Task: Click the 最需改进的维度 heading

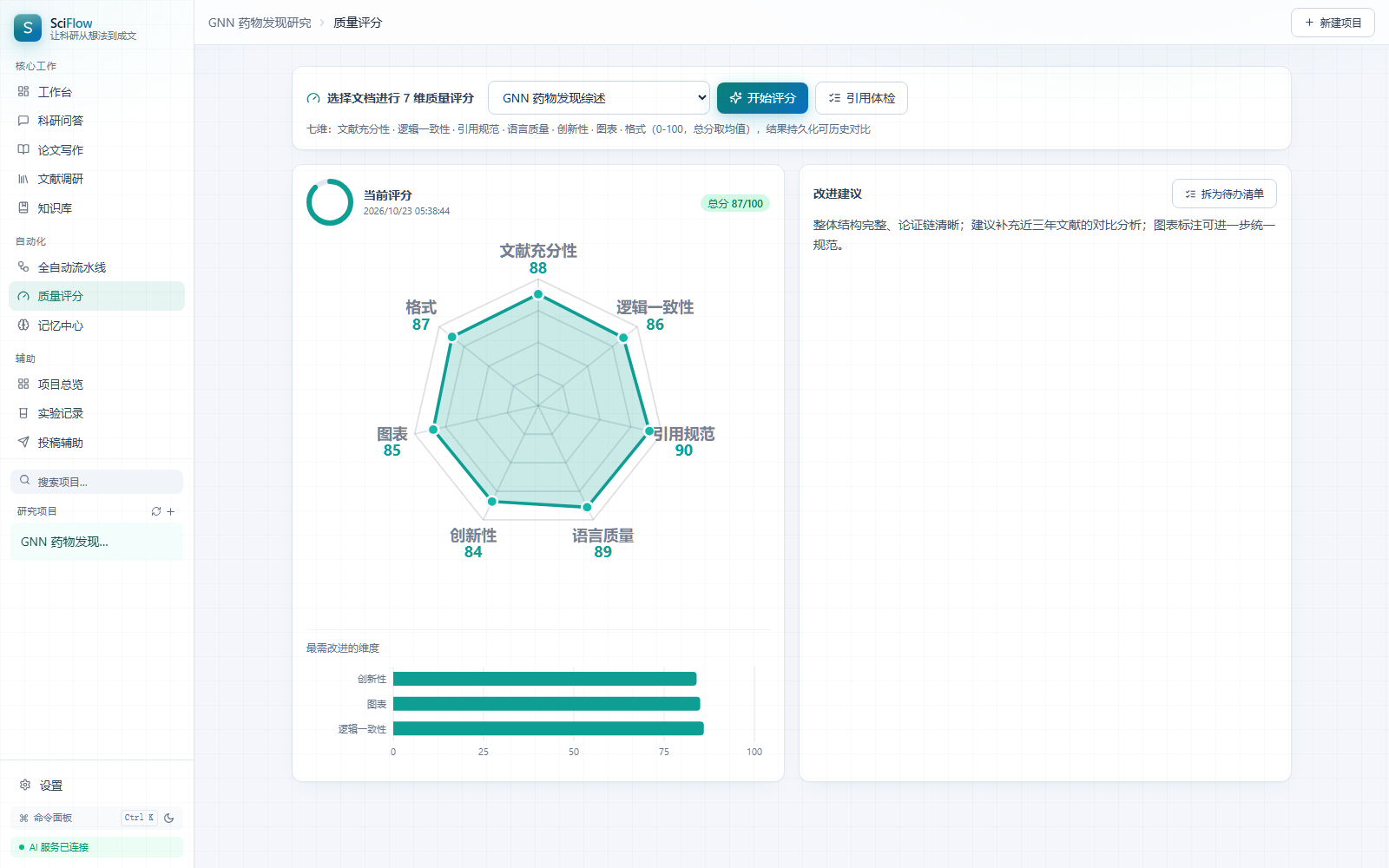Action: pyautogui.click(x=343, y=648)
